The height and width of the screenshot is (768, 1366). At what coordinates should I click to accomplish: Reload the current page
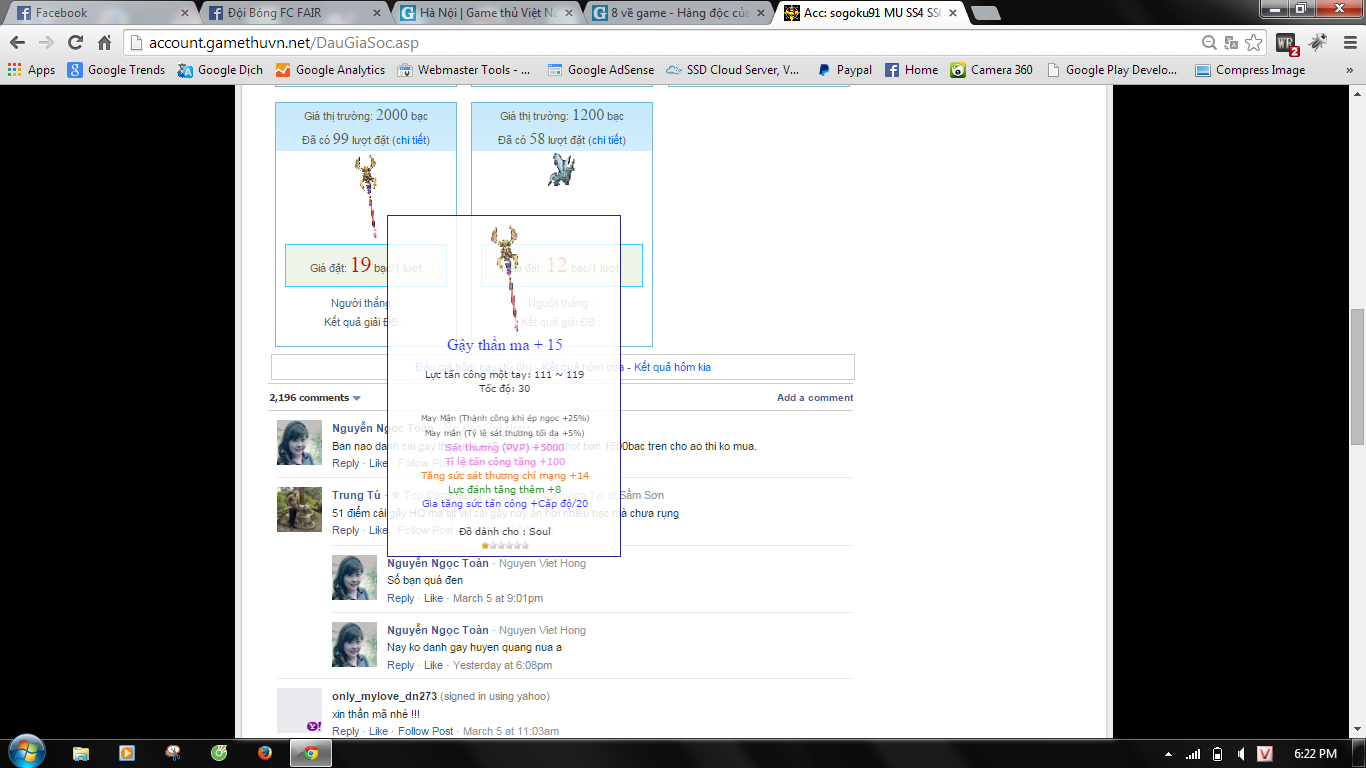(75, 43)
